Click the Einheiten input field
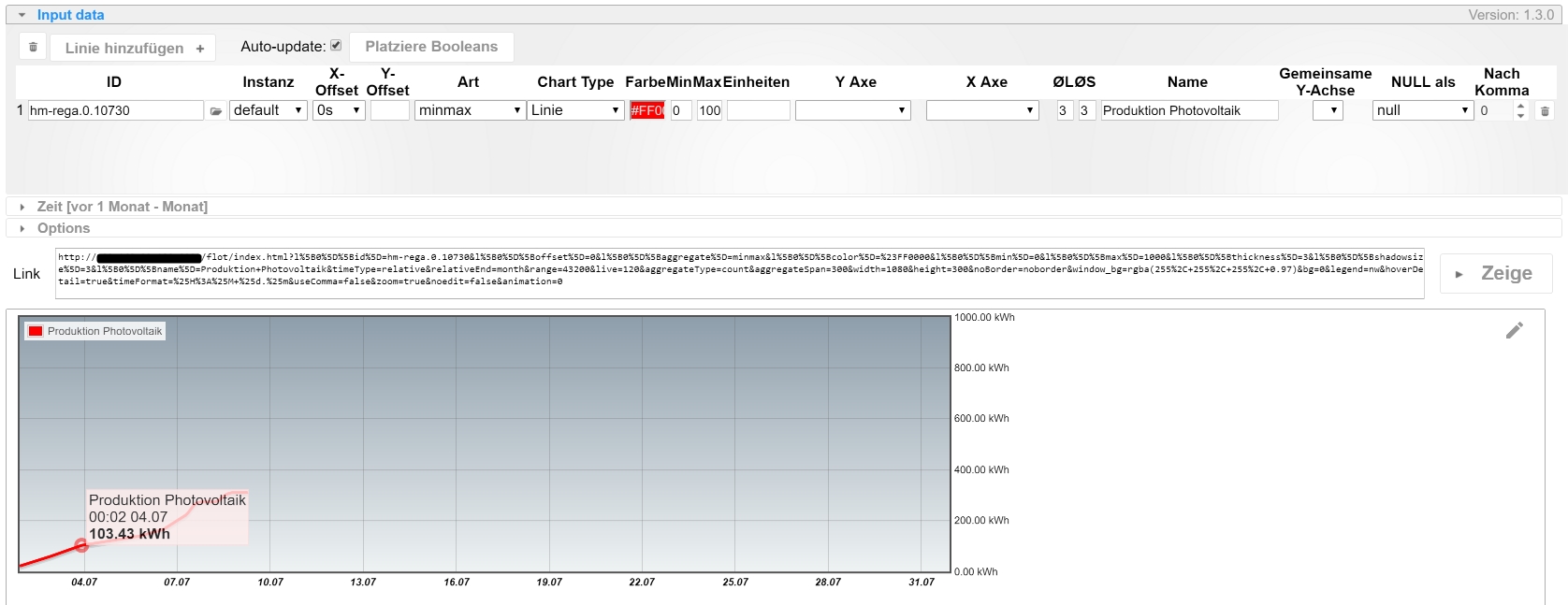The width and height of the screenshot is (1568, 605). [759, 110]
